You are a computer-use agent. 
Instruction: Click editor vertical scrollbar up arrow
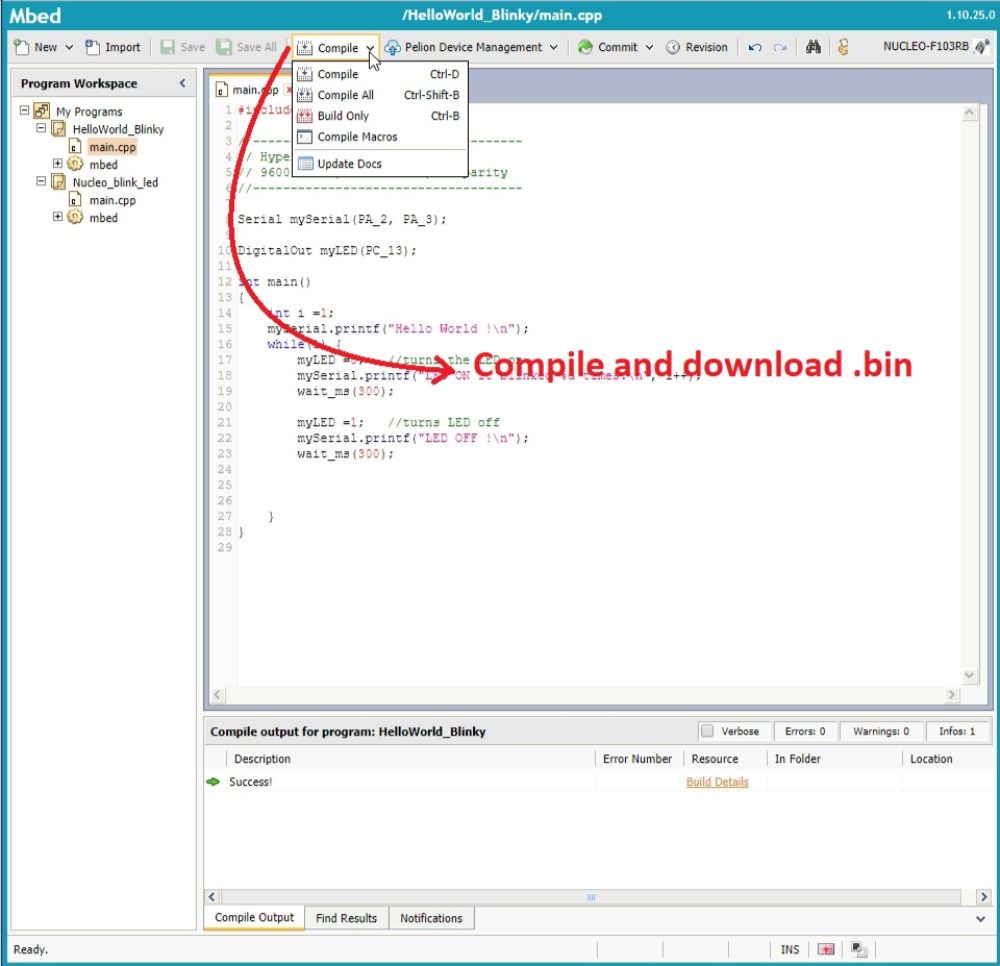[x=969, y=113]
